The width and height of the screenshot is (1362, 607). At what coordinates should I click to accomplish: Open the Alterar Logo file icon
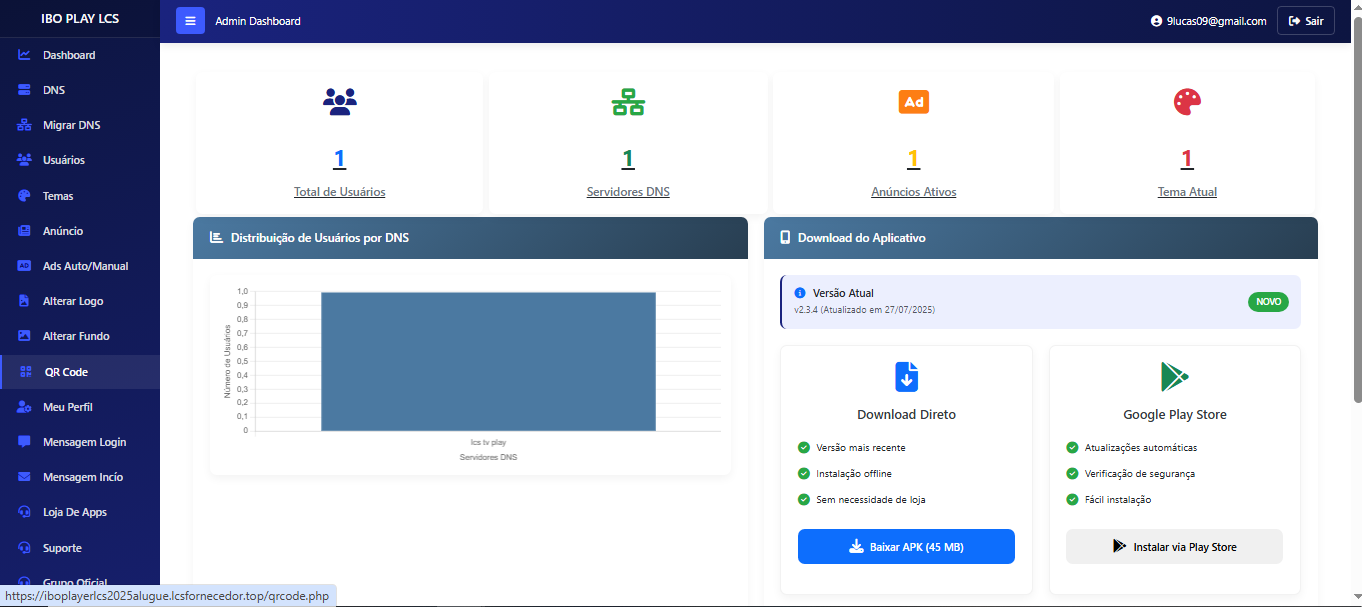tap(25, 301)
